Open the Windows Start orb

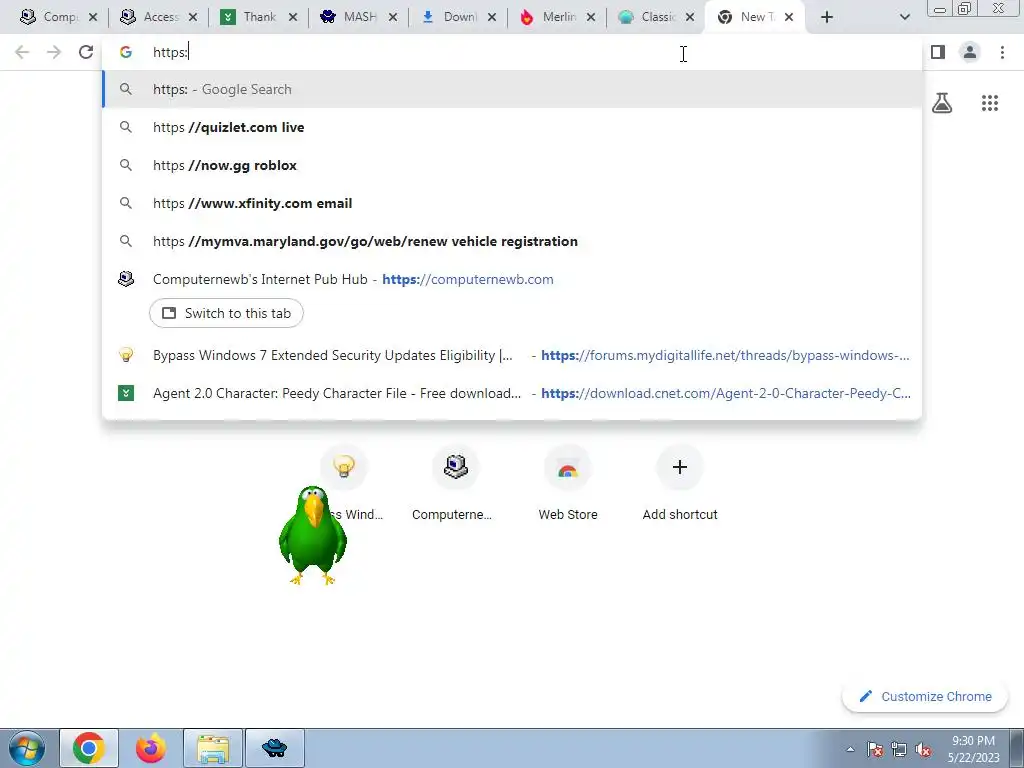point(27,748)
